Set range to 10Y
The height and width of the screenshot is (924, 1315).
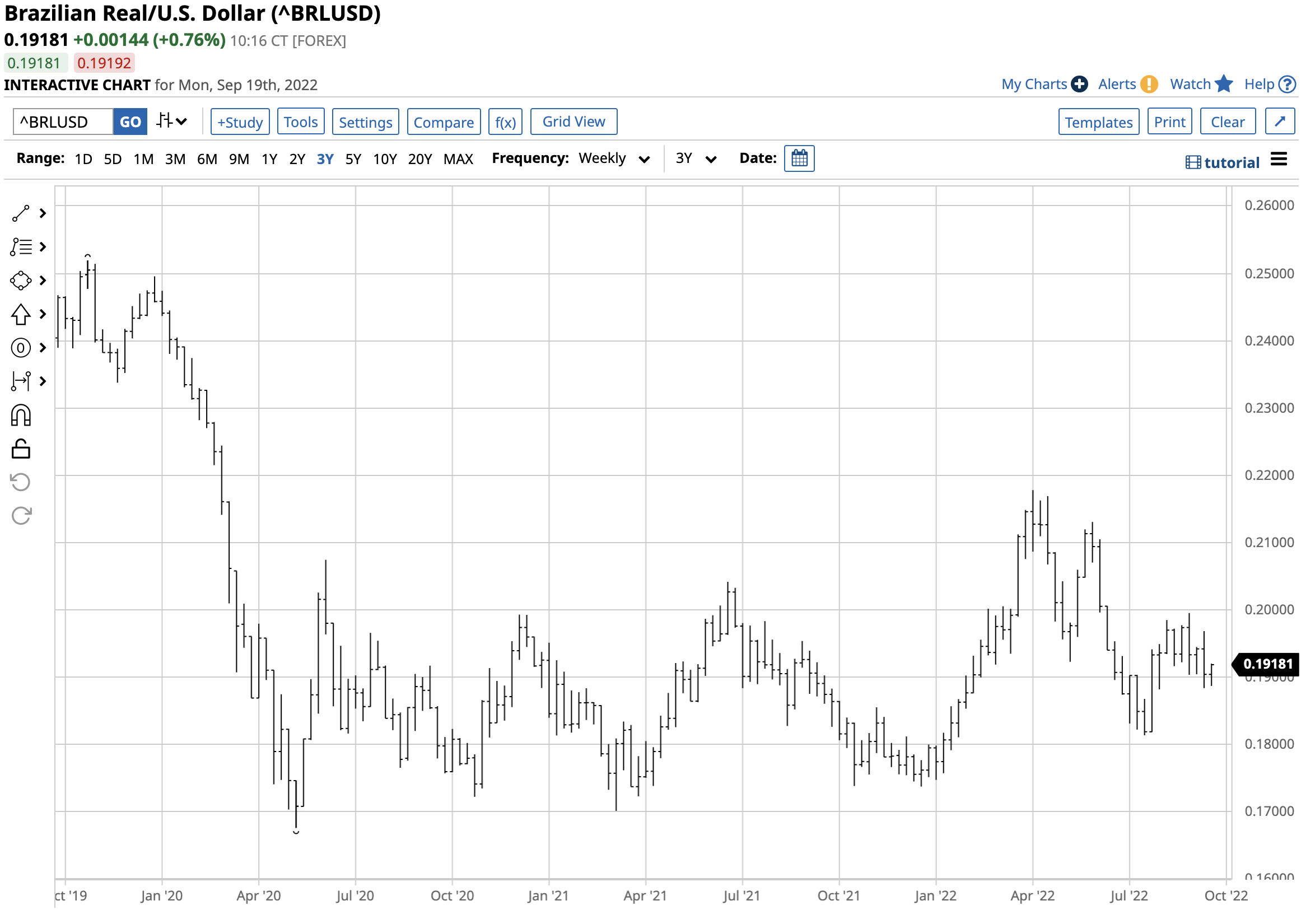point(386,159)
